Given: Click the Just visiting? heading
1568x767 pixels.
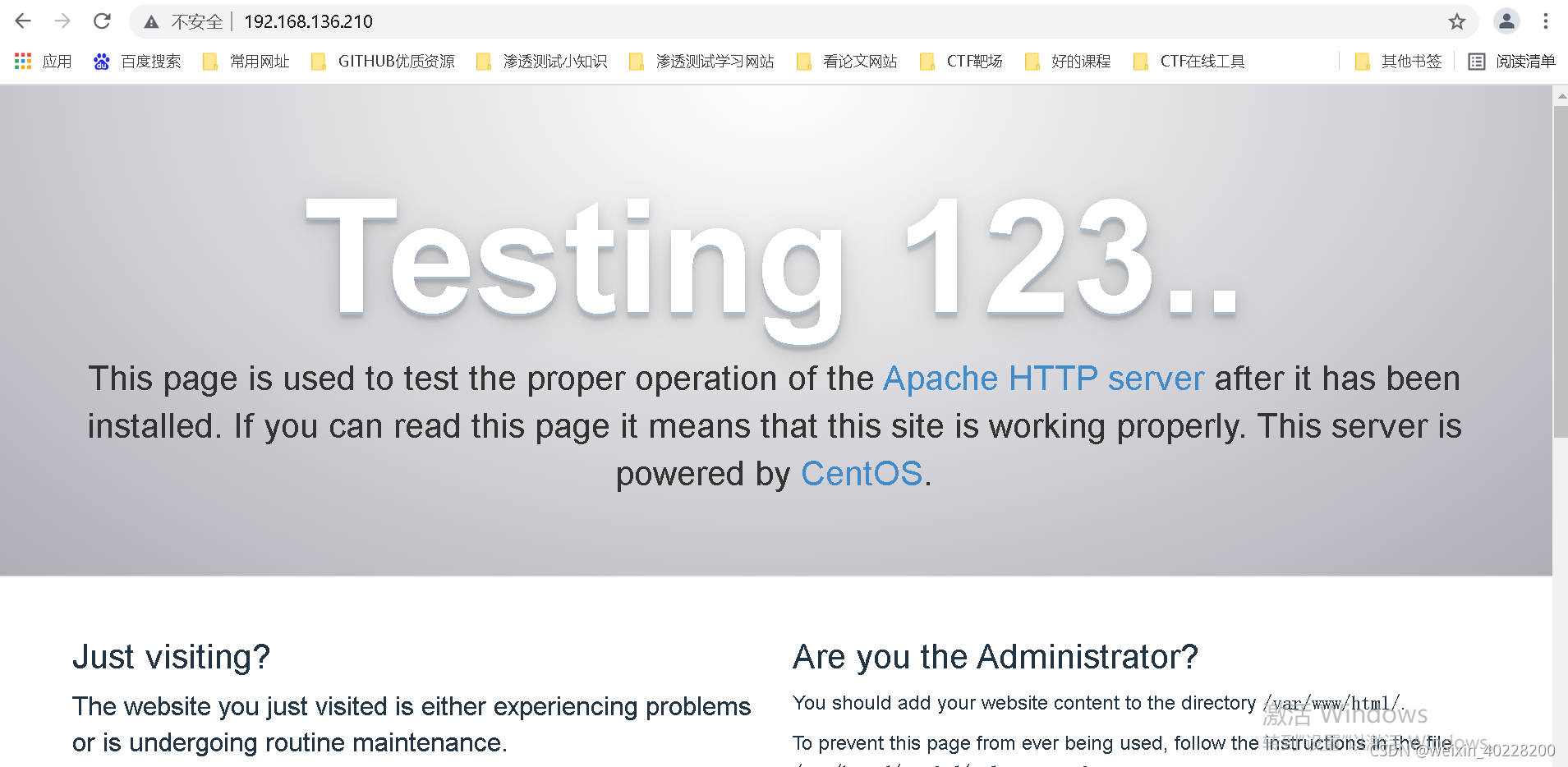Looking at the screenshot, I should coord(171,657).
